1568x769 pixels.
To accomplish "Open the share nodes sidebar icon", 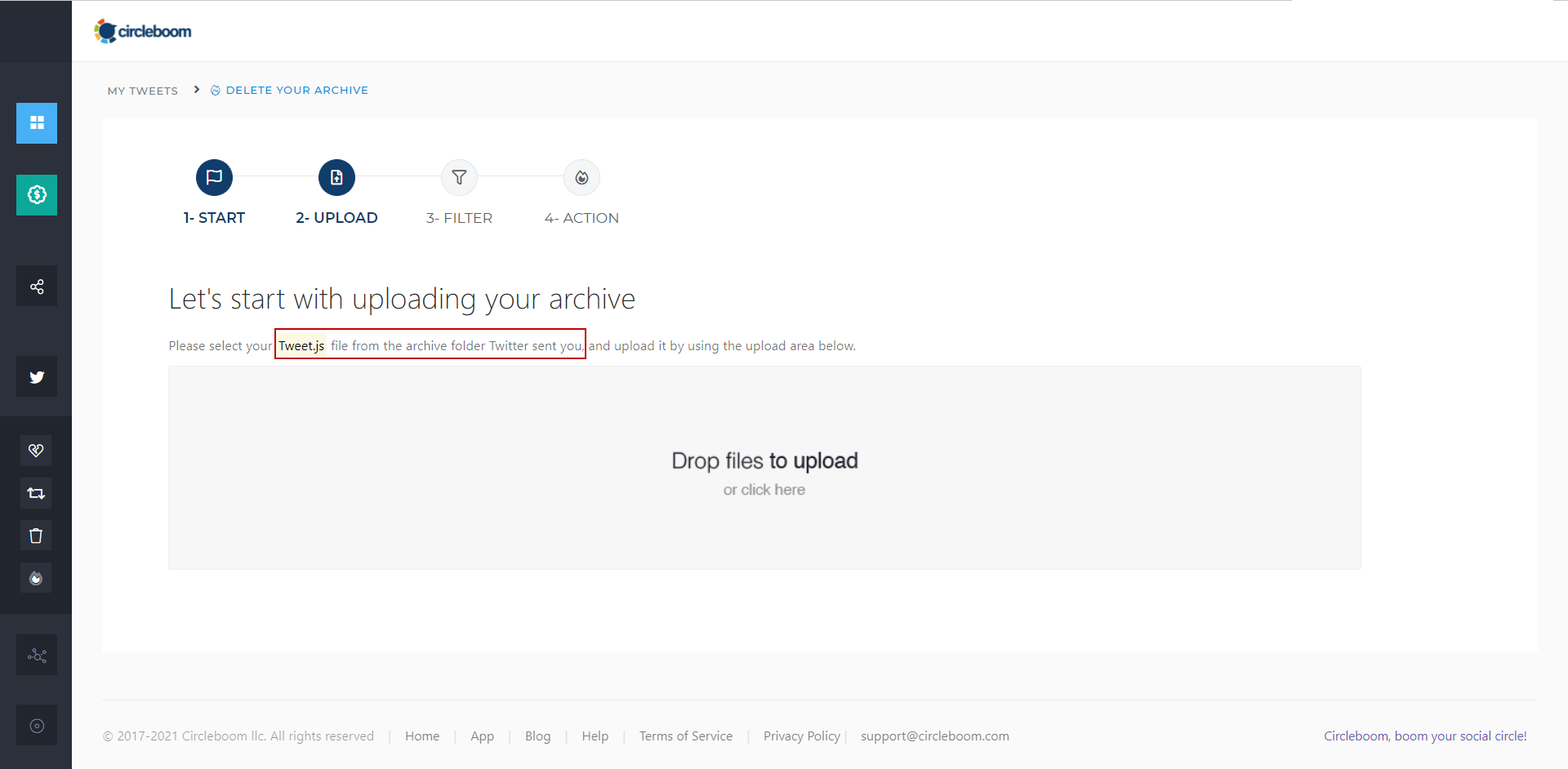I will pyautogui.click(x=37, y=287).
